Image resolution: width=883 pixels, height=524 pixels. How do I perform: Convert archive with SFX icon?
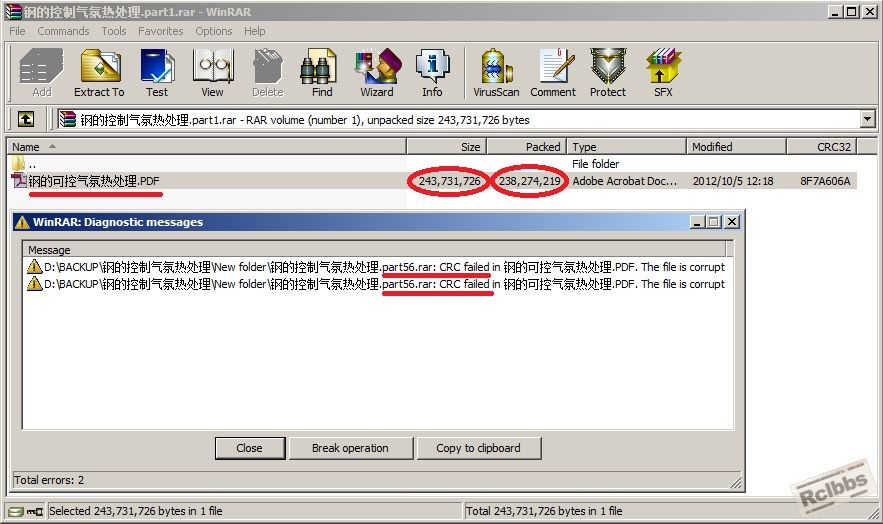(x=663, y=72)
